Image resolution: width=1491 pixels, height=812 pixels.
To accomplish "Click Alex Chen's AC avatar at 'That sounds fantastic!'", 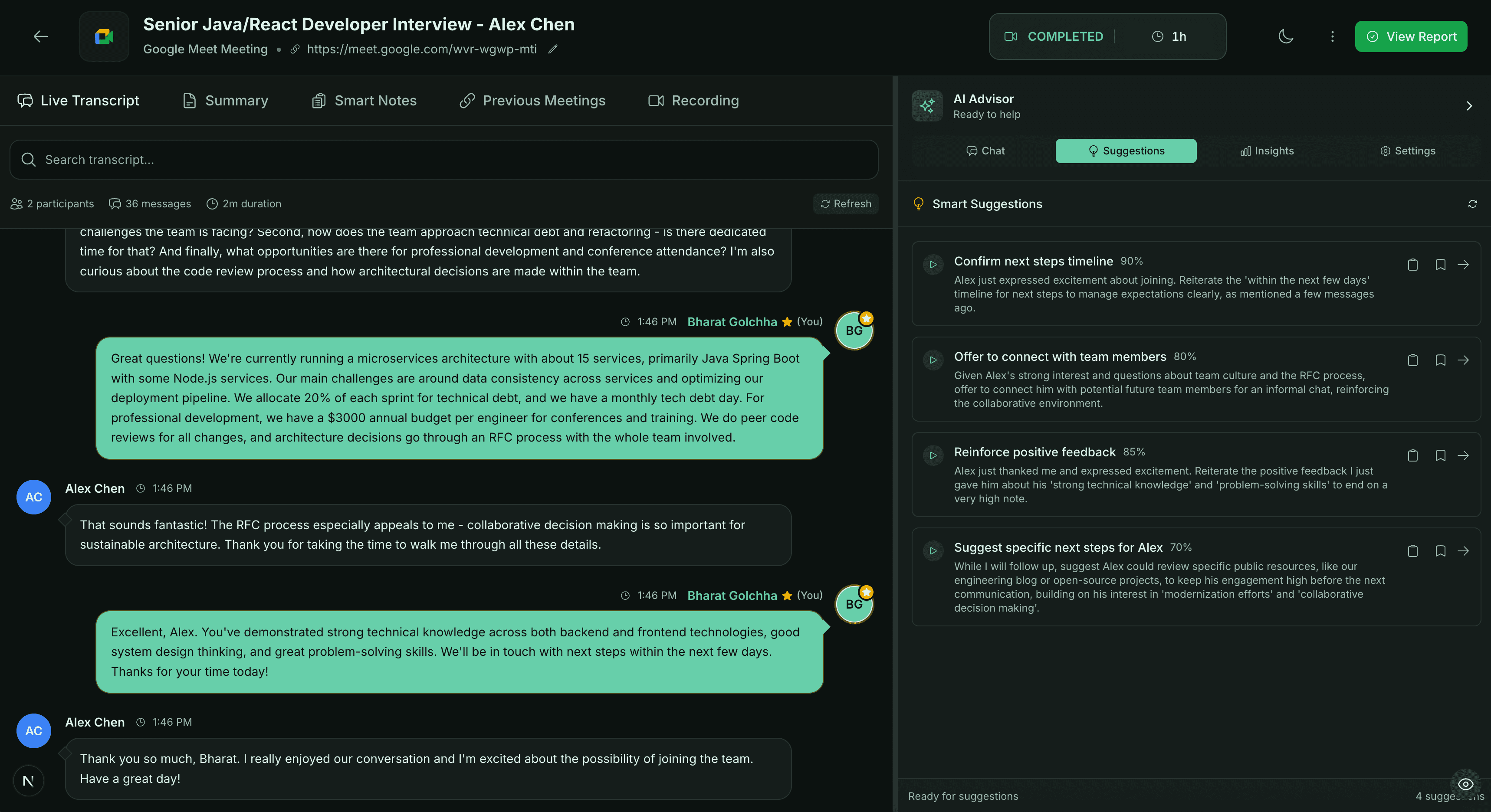I will (x=33, y=497).
